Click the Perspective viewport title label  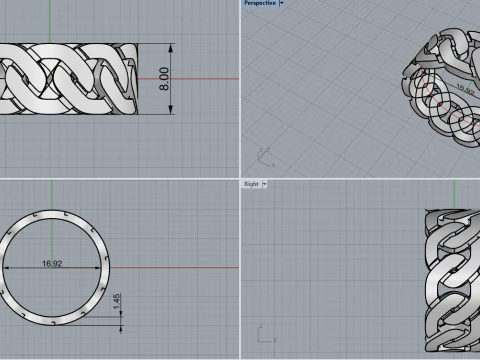[x=260, y=3]
